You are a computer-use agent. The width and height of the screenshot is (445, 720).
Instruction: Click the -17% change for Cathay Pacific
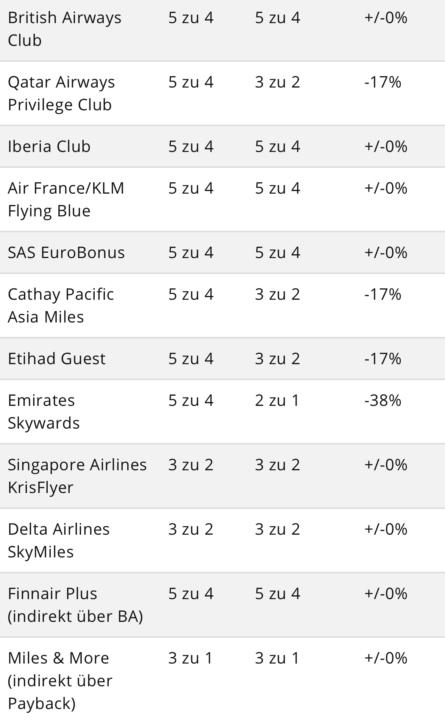pyautogui.click(x=383, y=294)
